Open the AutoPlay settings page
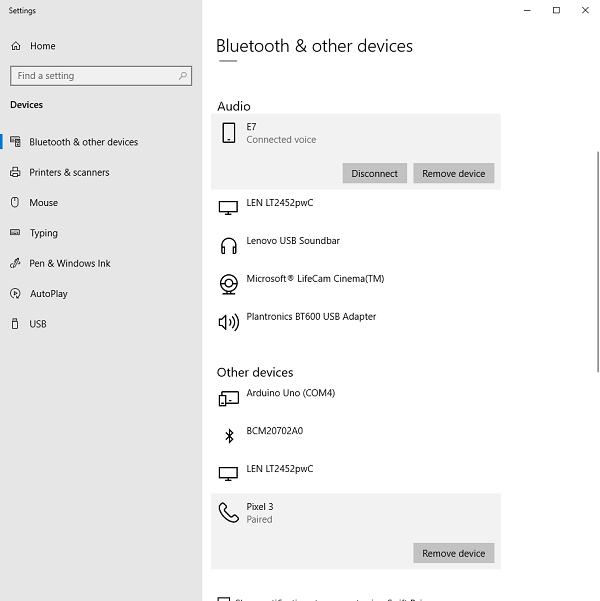 (x=49, y=294)
